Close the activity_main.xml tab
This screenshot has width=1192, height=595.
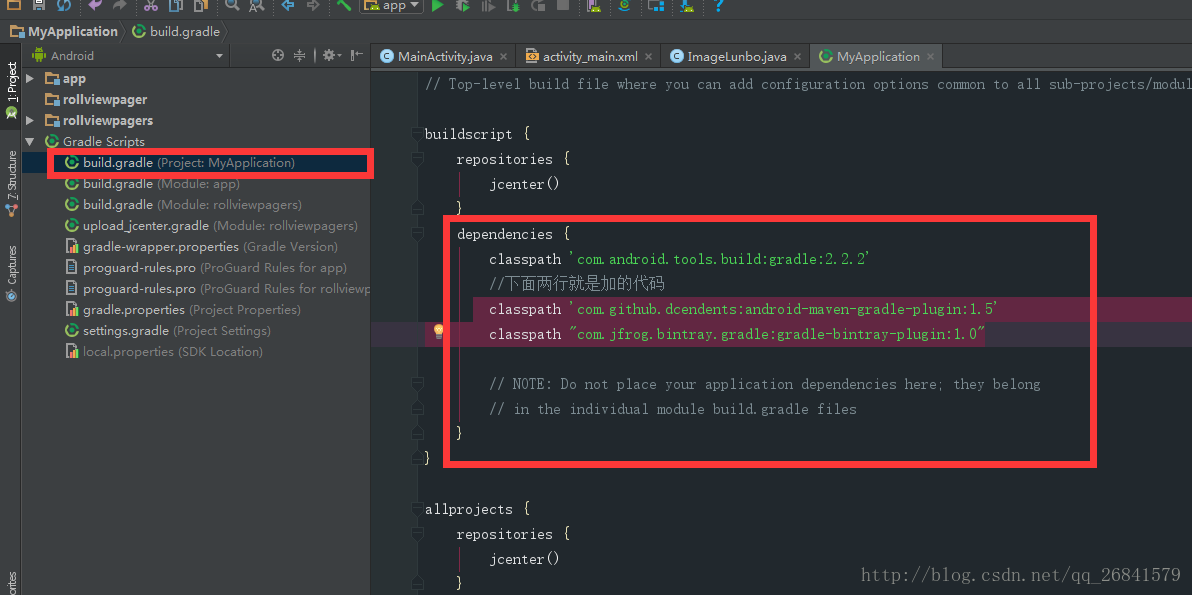[648, 56]
